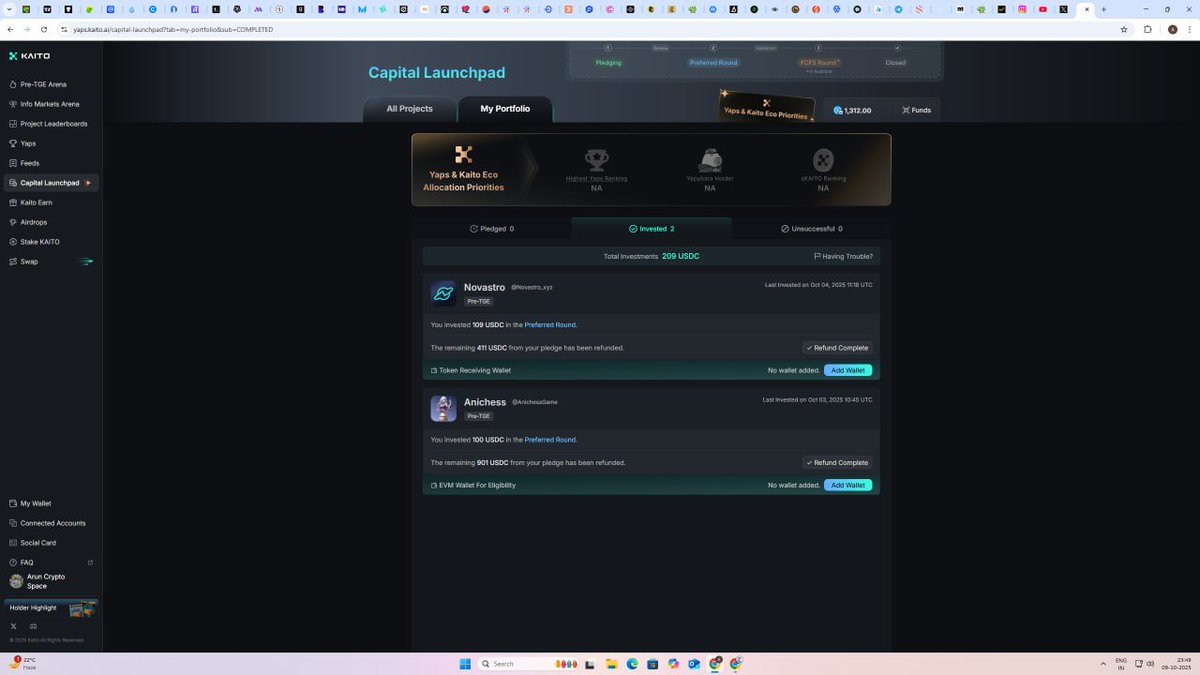Switch to the My Portfolio tab
This screenshot has height=675, width=1200.
505,109
